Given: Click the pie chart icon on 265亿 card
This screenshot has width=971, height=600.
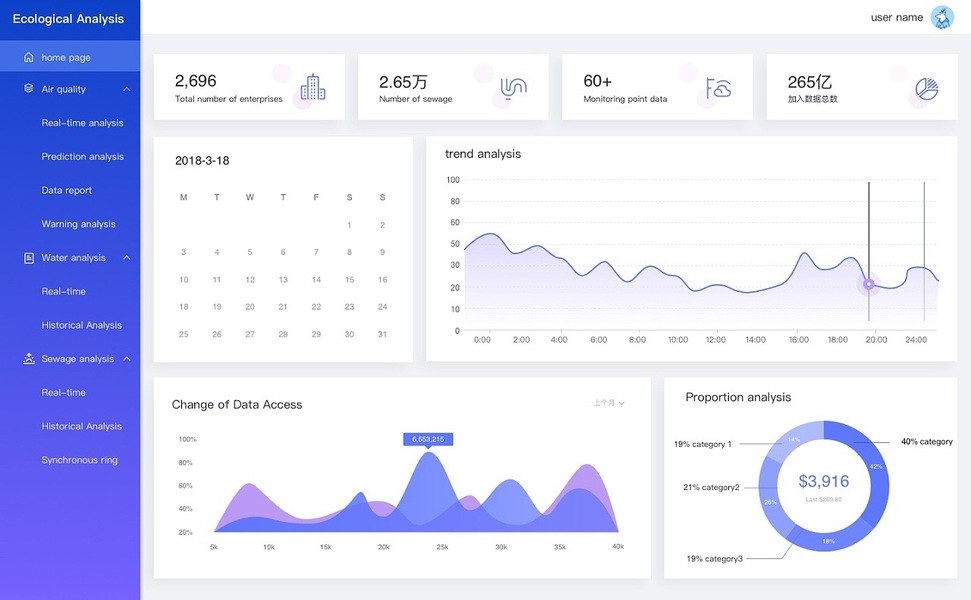Looking at the screenshot, I should click(x=927, y=89).
